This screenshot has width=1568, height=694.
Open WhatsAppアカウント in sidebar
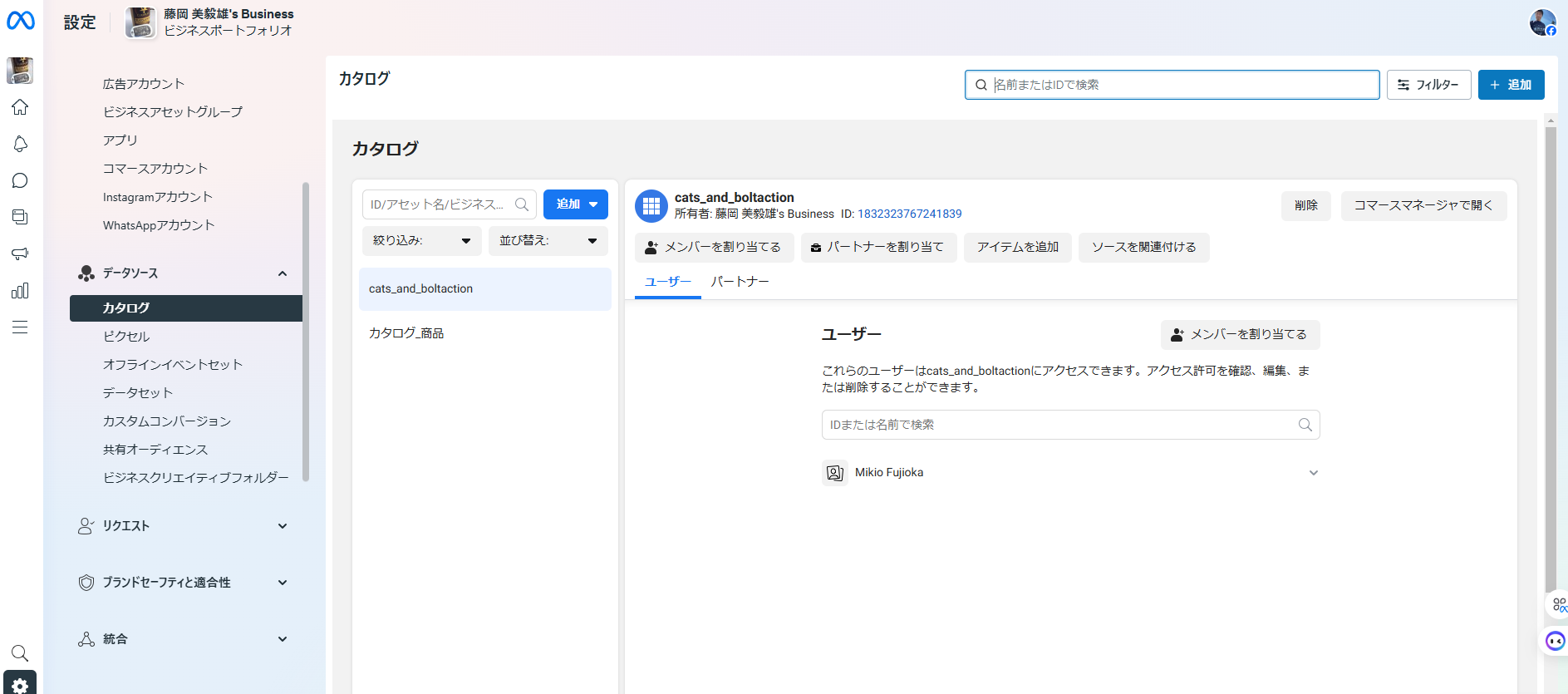pyautogui.click(x=159, y=225)
